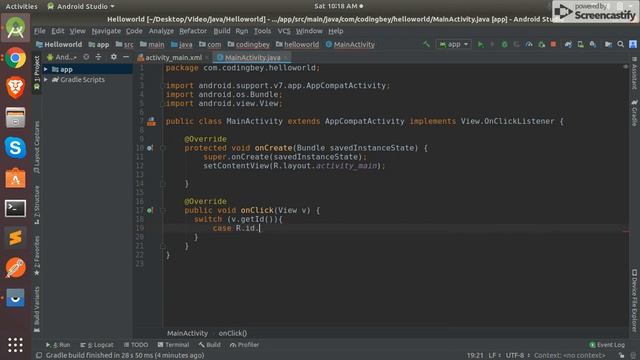This screenshot has width=640, height=360.
Task: Click the scroll-from-source target icon in Project panel
Action: tap(86, 57)
